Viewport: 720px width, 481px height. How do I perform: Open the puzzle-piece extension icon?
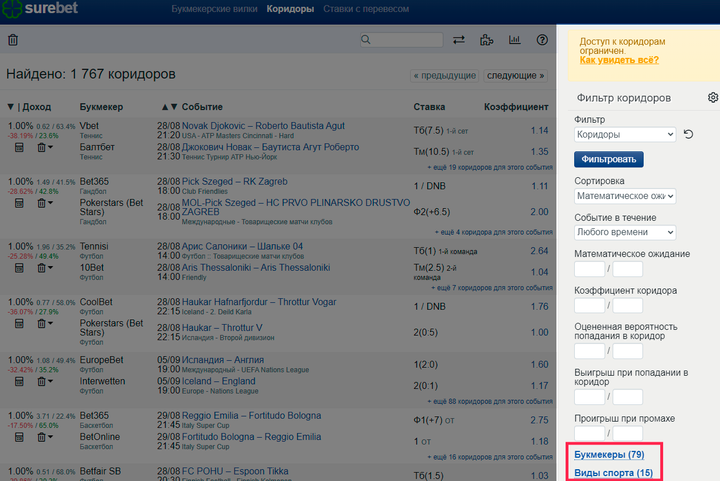point(487,40)
